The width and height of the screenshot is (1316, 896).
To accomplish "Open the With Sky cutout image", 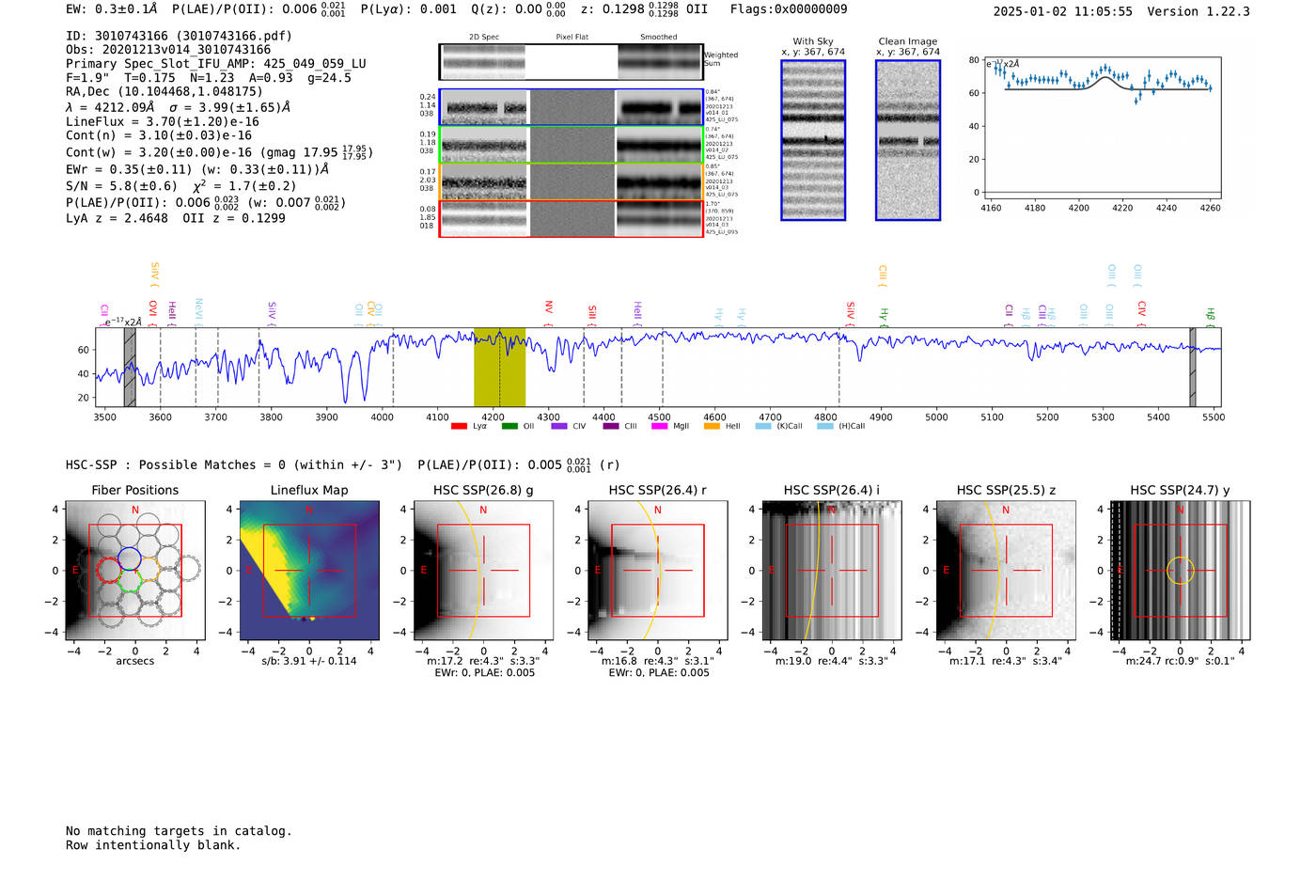I will [813, 140].
